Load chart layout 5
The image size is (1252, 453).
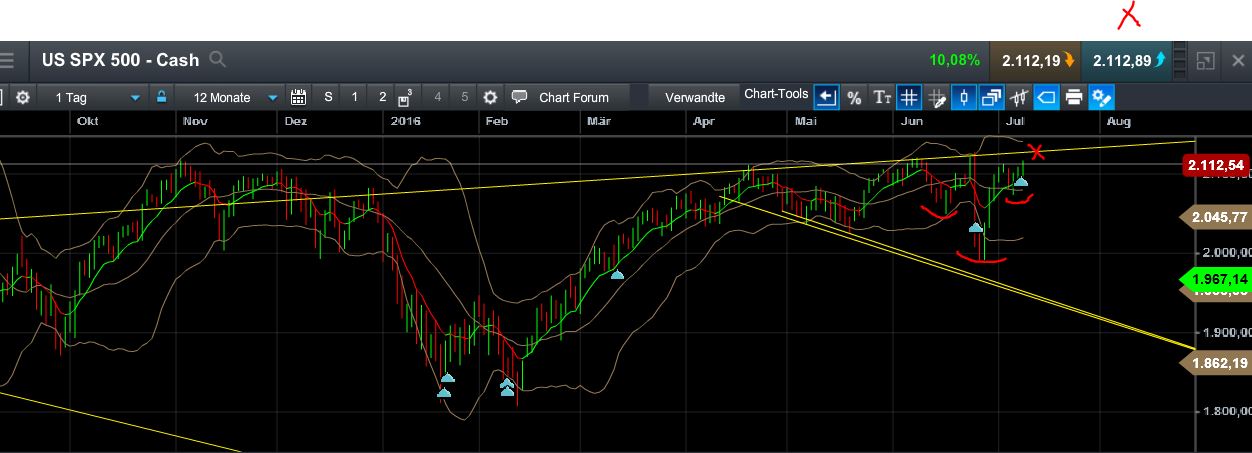(464, 97)
